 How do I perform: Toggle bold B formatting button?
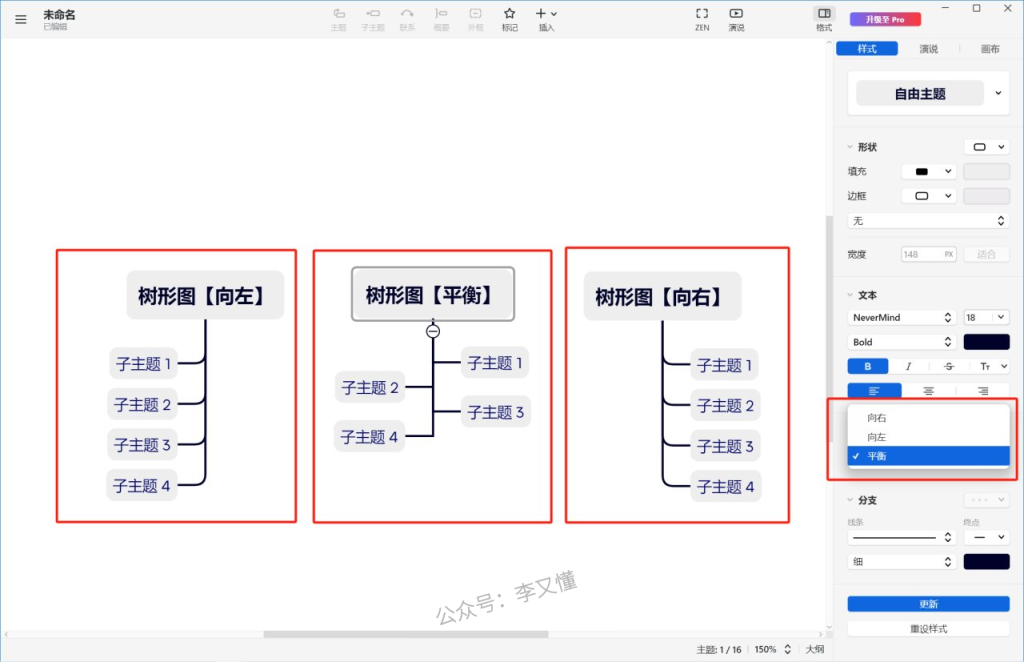[867, 367]
